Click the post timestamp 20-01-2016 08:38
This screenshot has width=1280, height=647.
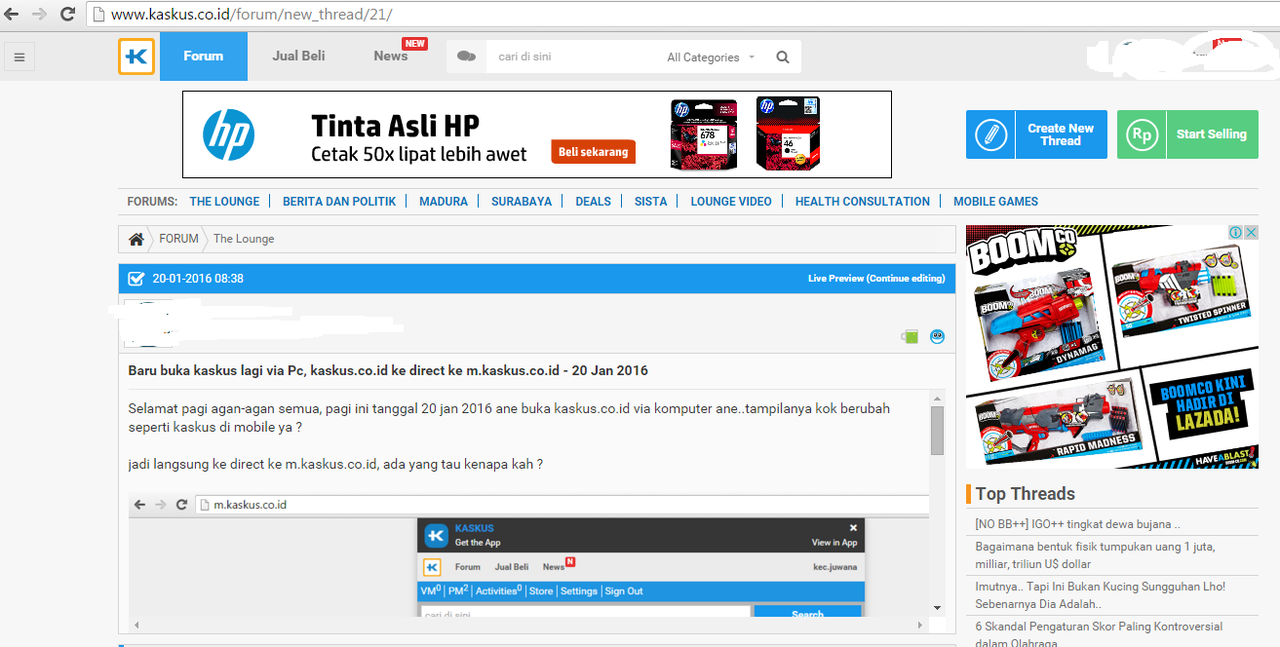tap(198, 278)
